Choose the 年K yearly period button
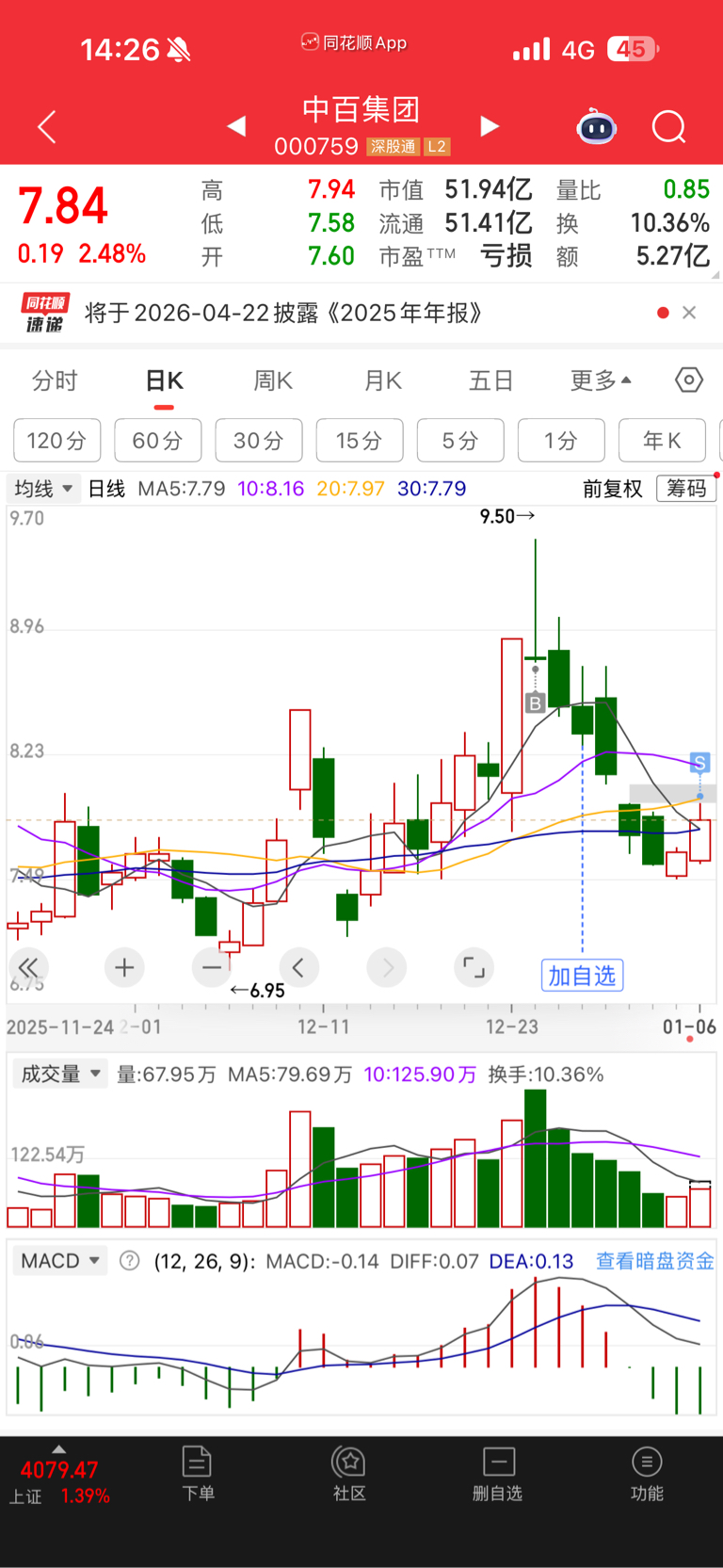This screenshot has height=1568, width=723. pyautogui.click(x=662, y=441)
